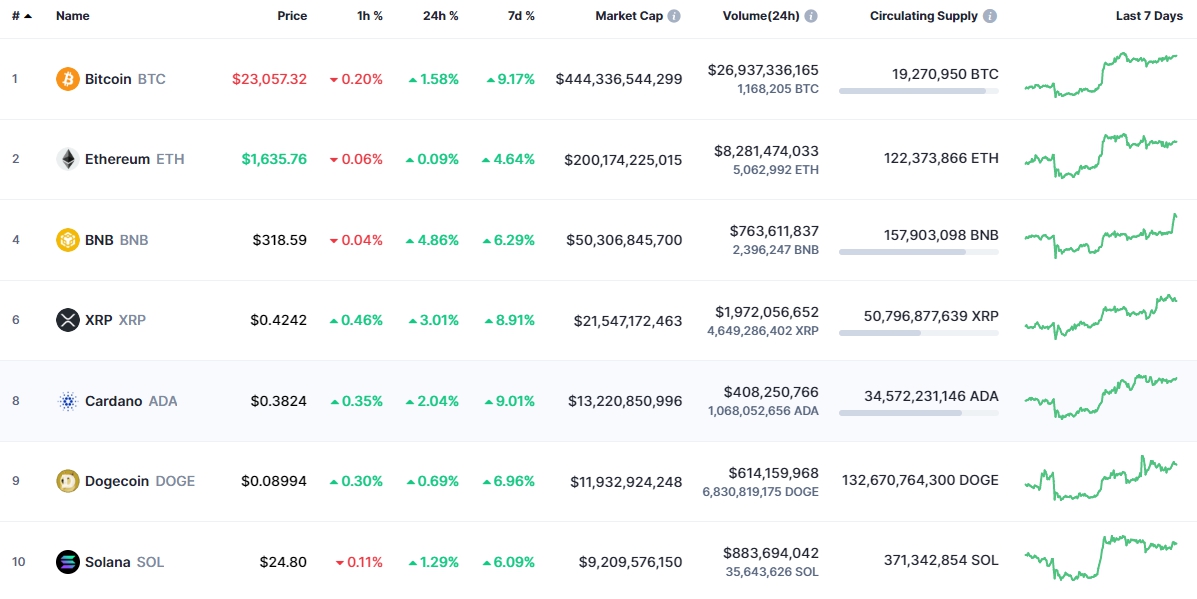Open the Volume(24h) info tooltip icon

click(x=811, y=16)
